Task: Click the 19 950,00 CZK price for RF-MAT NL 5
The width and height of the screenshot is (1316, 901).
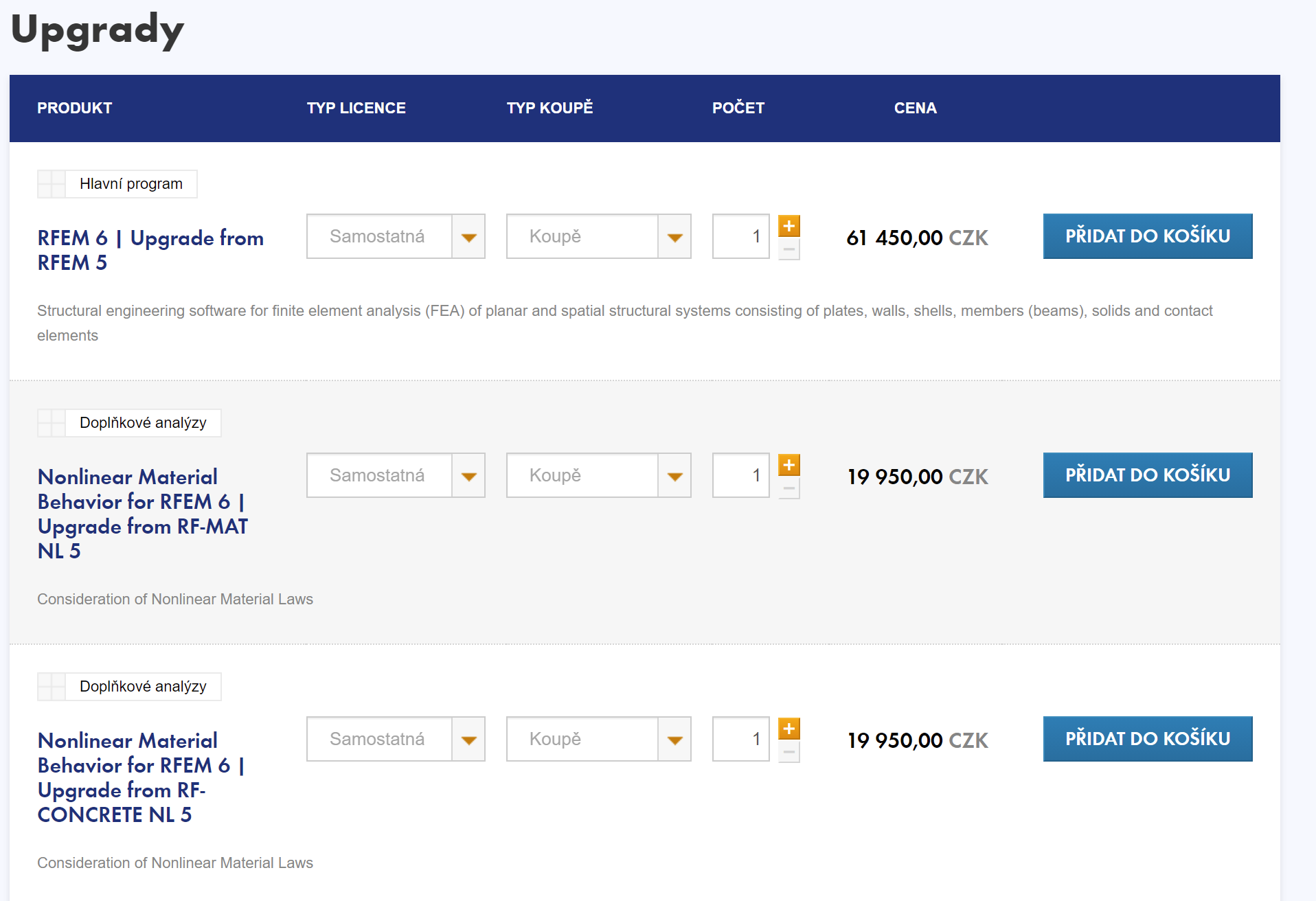Action: click(918, 477)
